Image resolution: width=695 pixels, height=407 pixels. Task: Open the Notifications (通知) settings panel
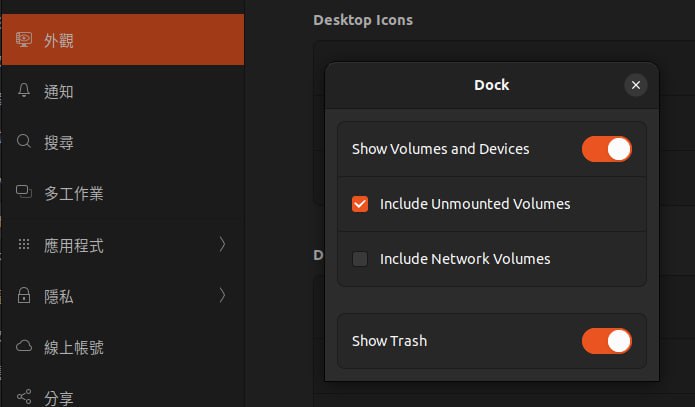59,92
